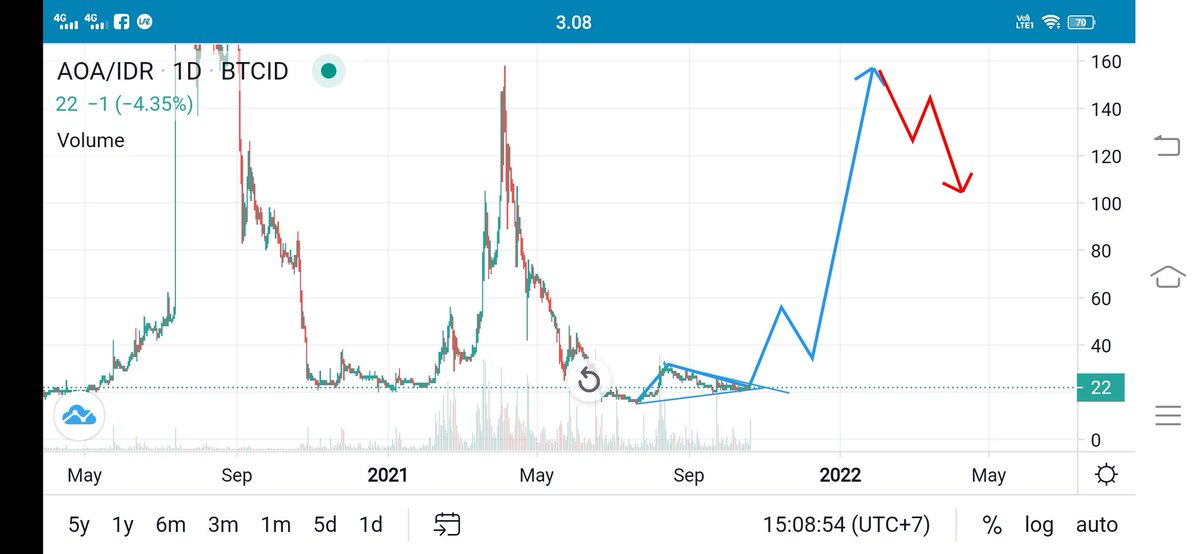Screen dimensions: 1200x554
Task: Select the 3m time range
Action: coord(223,524)
